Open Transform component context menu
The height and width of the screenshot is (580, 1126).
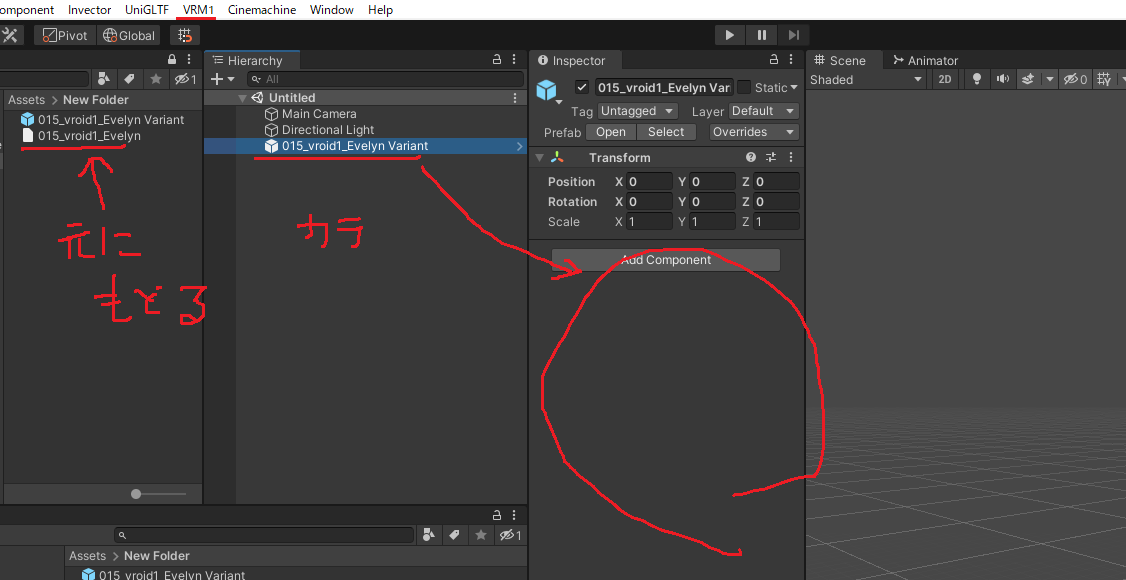coord(791,157)
